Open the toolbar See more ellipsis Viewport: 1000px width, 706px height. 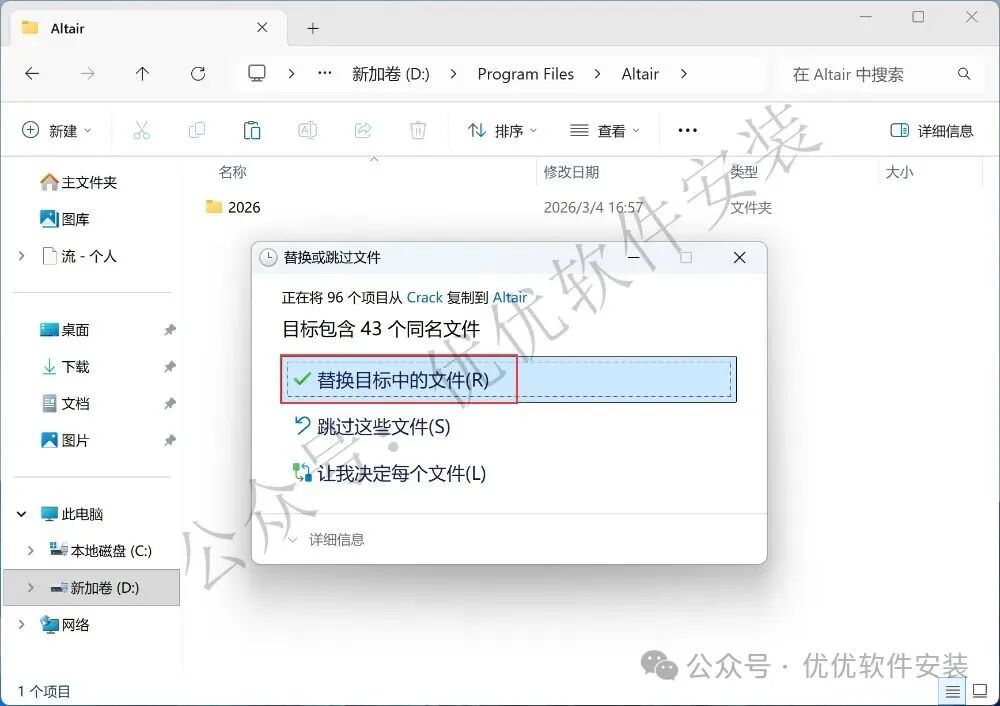688,131
